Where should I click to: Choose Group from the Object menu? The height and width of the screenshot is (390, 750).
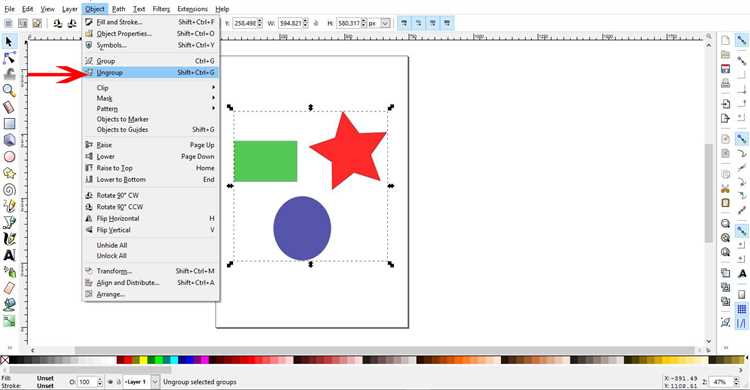151,61
